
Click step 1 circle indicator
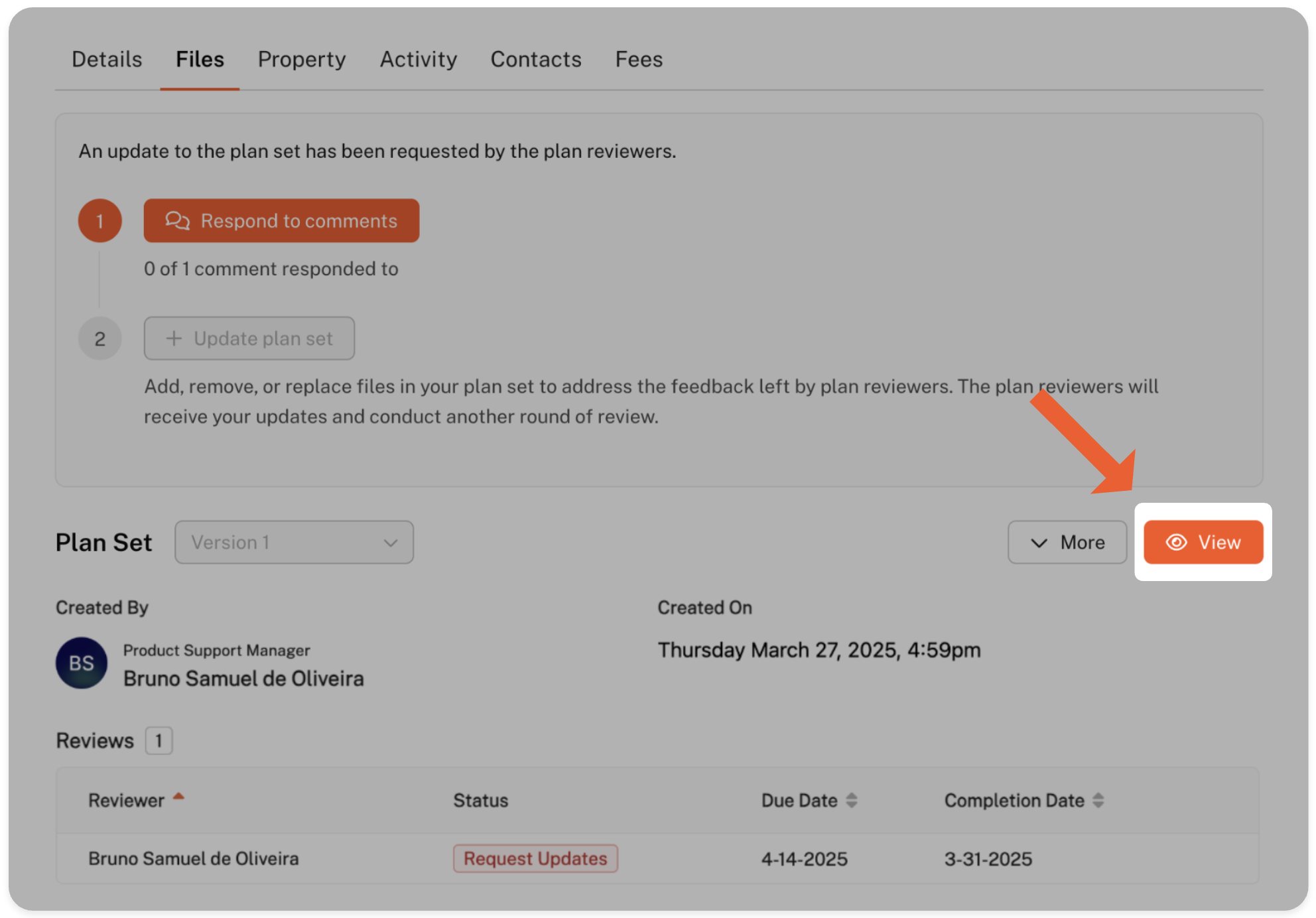[100, 220]
